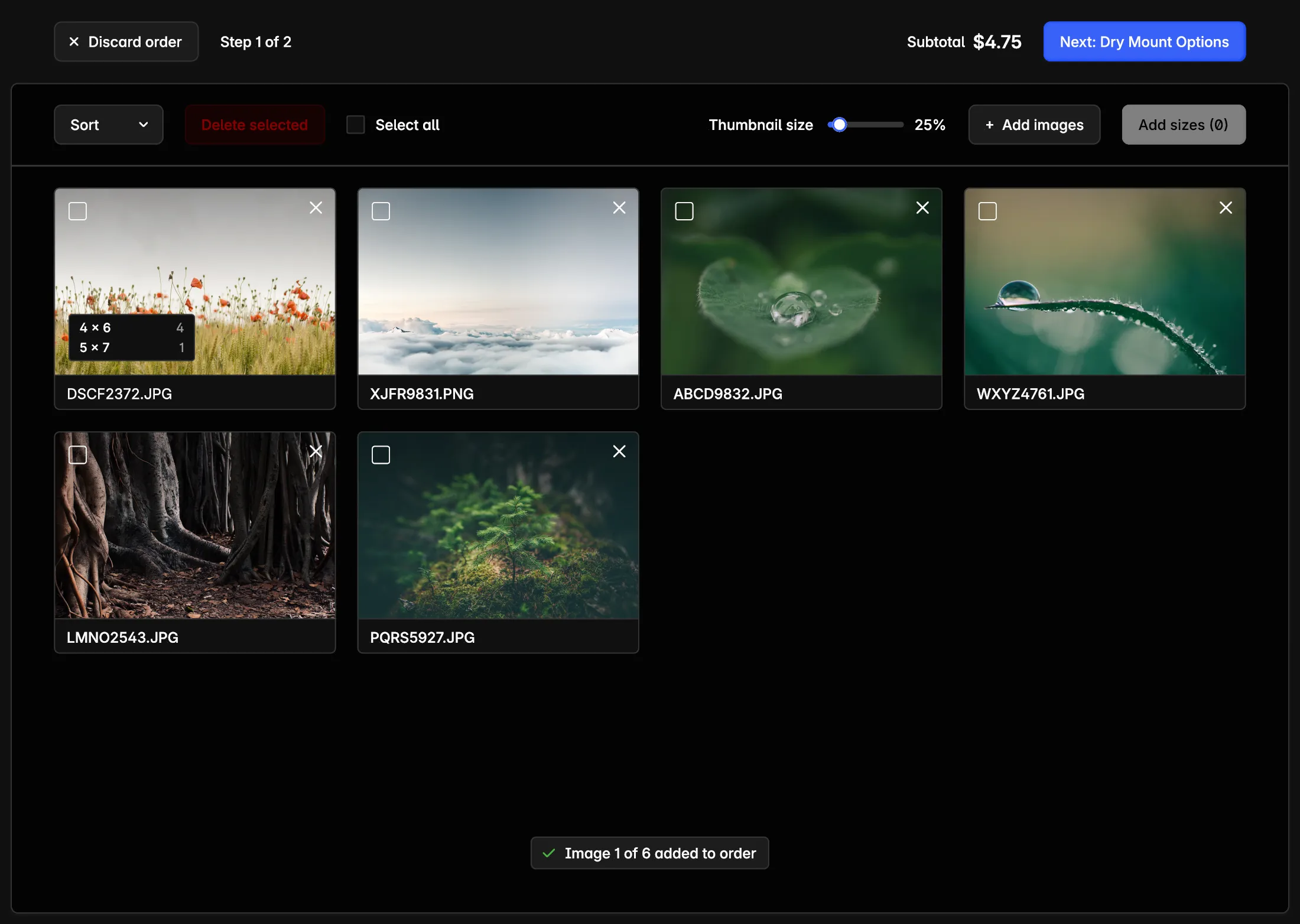Click the Add sizes (0) button
This screenshot has height=924, width=1300.
[x=1183, y=125]
